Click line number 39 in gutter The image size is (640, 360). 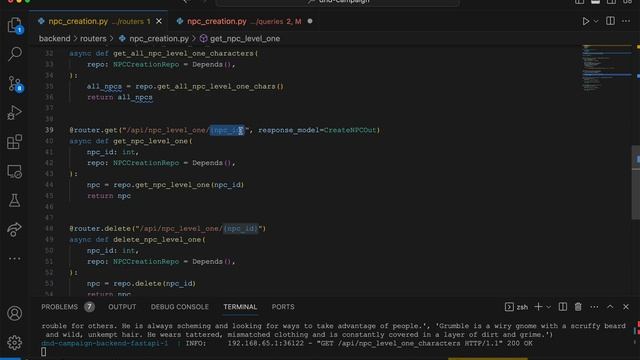click(x=49, y=130)
